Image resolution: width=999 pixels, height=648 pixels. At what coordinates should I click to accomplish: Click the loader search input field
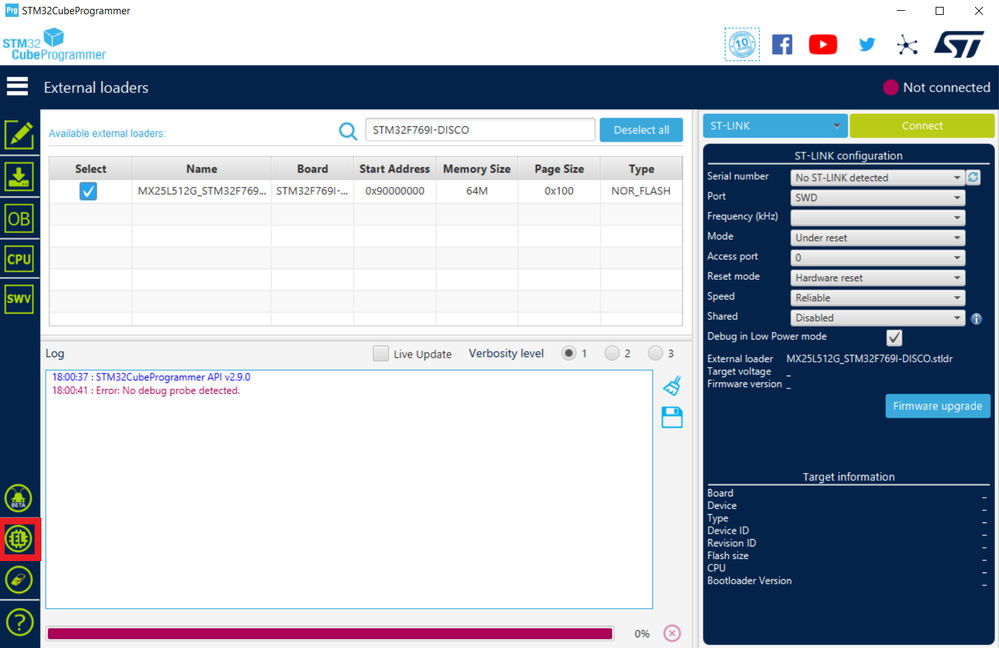[x=480, y=130]
